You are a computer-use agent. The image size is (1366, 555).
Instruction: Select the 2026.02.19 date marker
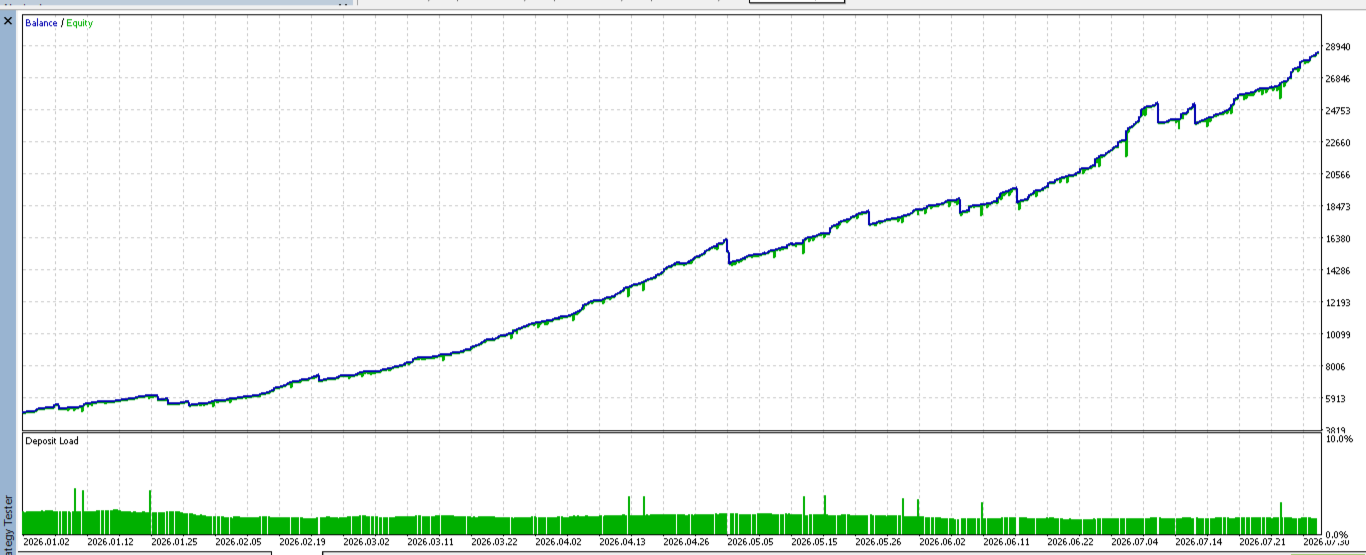(x=302, y=542)
